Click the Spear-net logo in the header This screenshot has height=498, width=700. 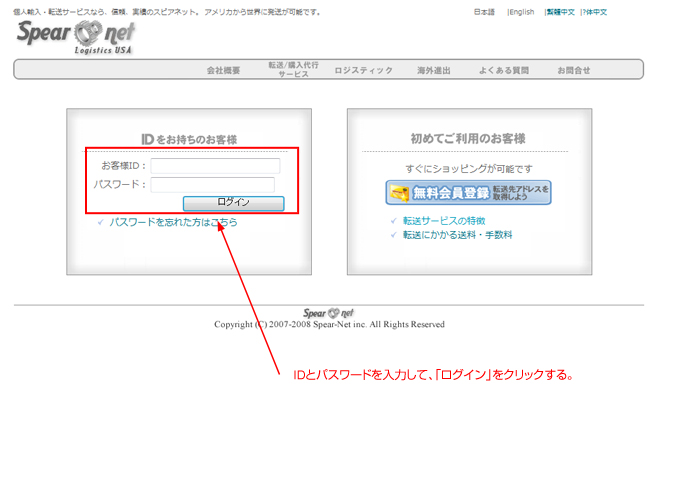pyautogui.click(x=75, y=38)
